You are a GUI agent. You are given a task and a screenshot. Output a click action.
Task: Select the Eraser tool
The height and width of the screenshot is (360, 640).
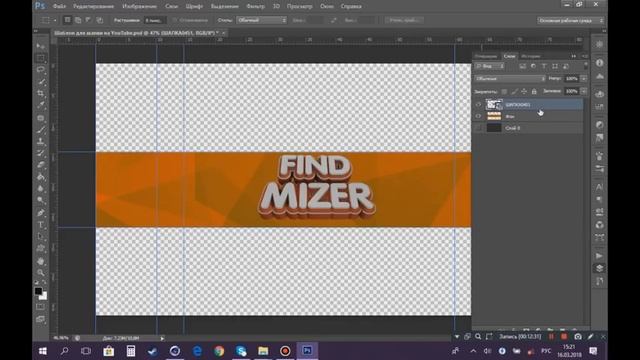40,165
